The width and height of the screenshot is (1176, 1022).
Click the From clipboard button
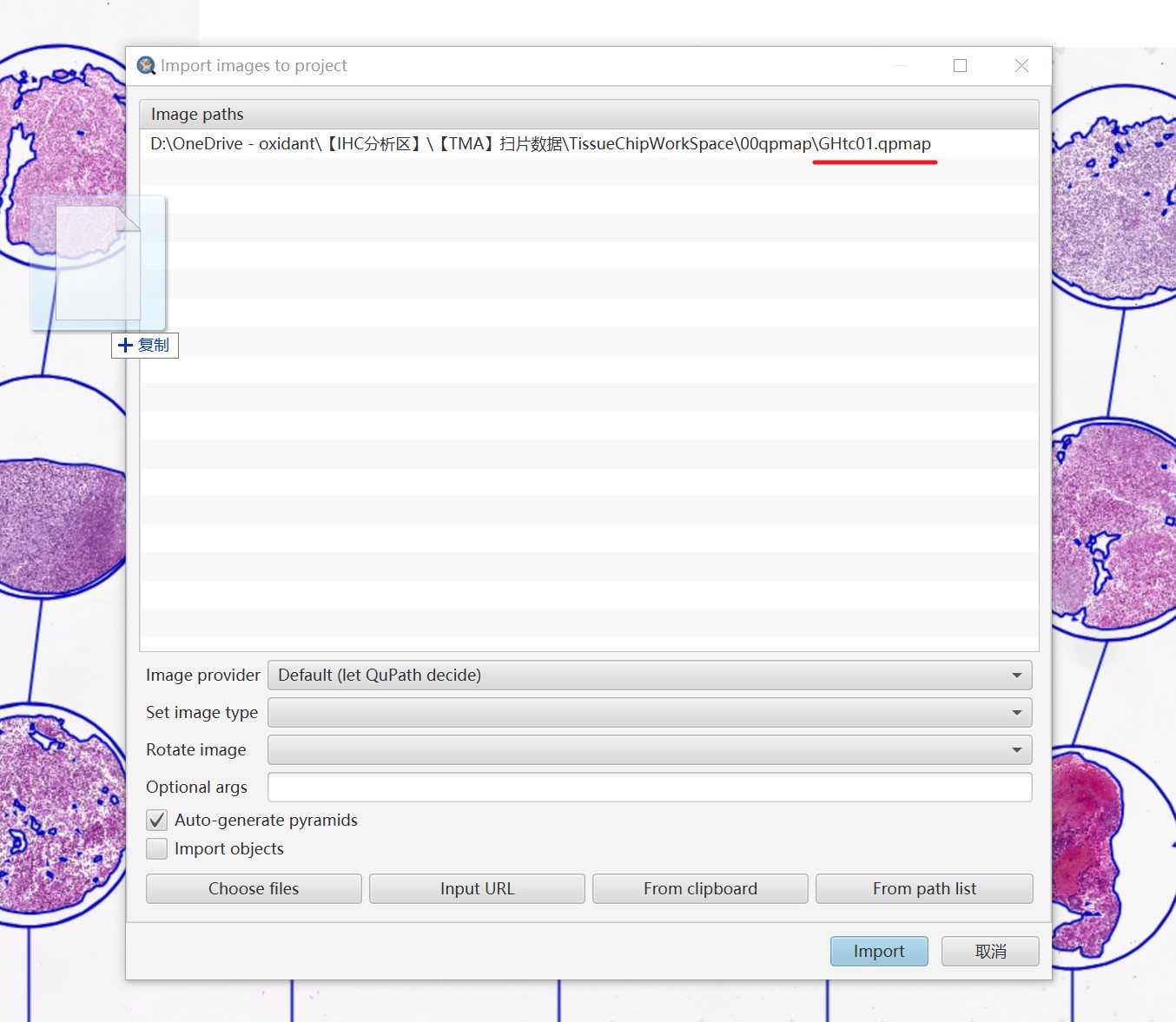tap(700, 889)
